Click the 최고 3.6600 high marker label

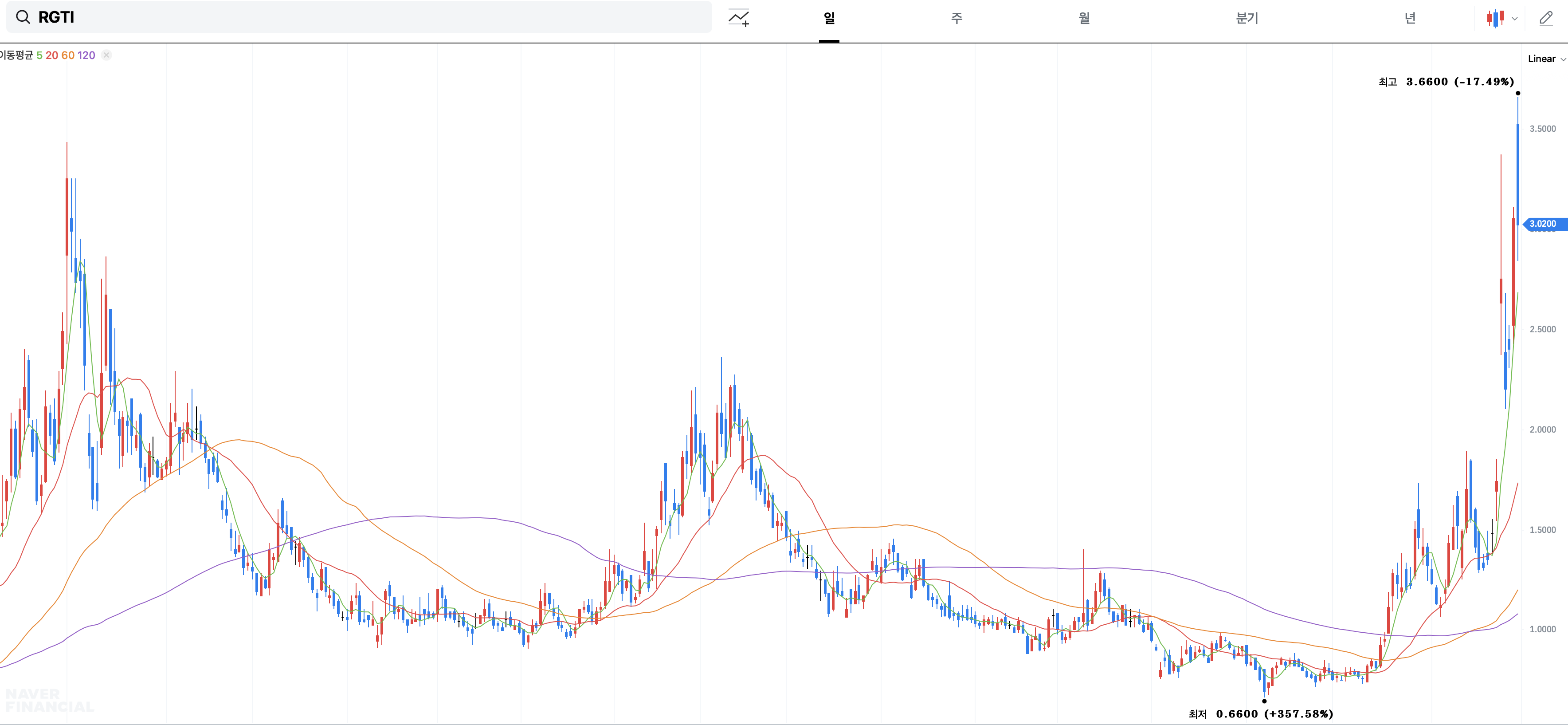[x=1446, y=82]
